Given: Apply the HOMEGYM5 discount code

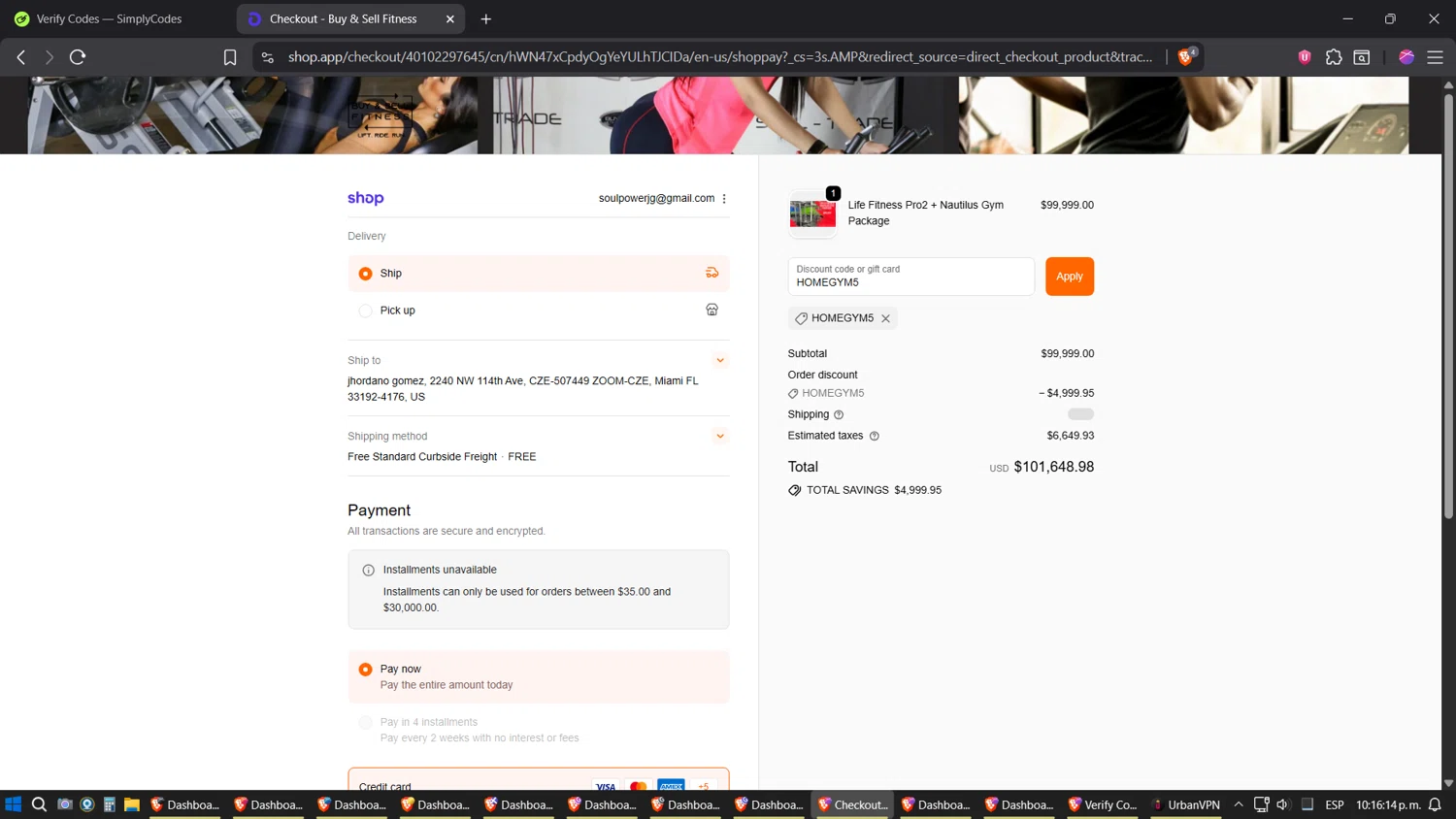Looking at the screenshot, I should [1070, 277].
